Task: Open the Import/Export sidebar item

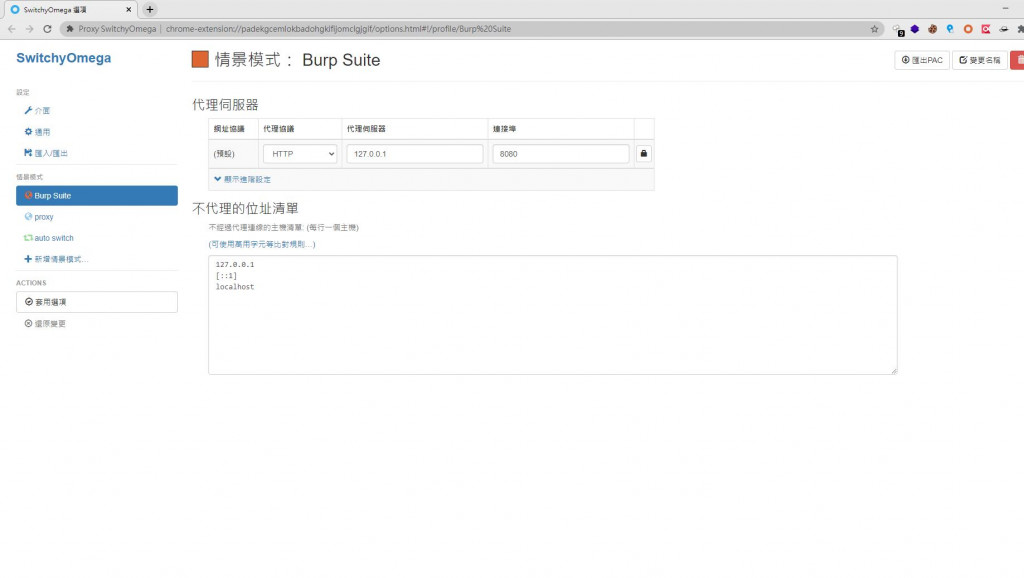Action: 46,153
